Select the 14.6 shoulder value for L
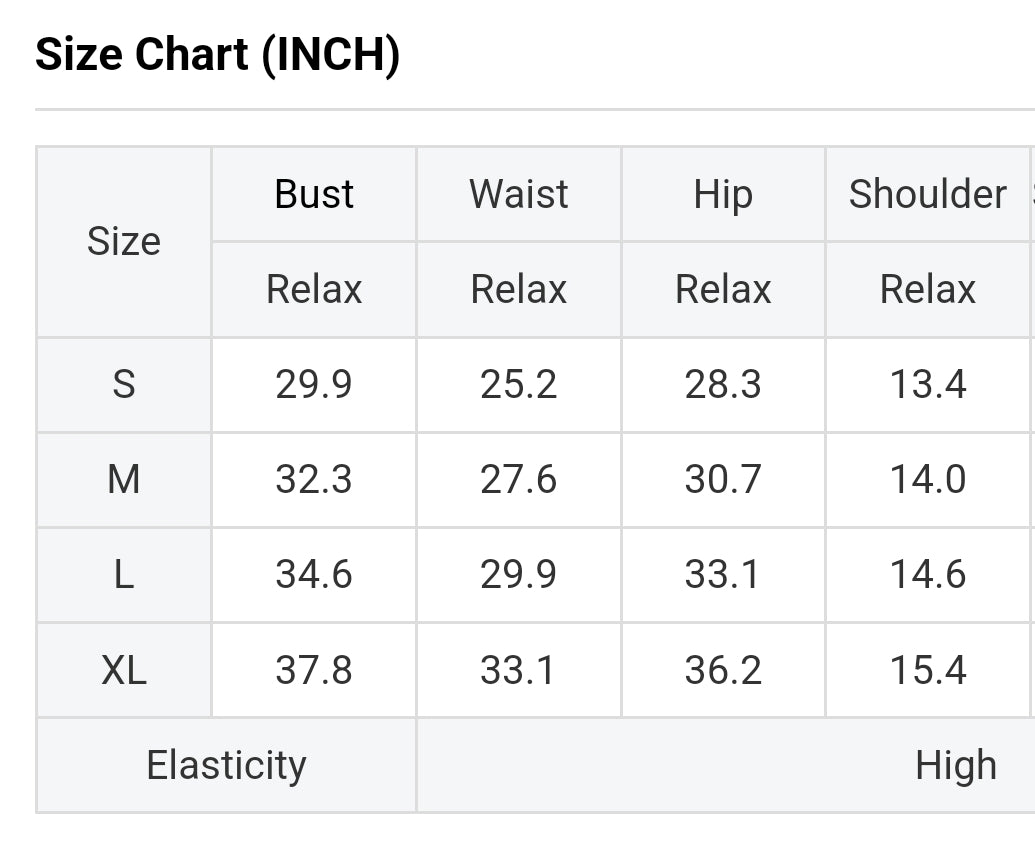Screen dimensions: 1035x845 click(x=928, y=575)
